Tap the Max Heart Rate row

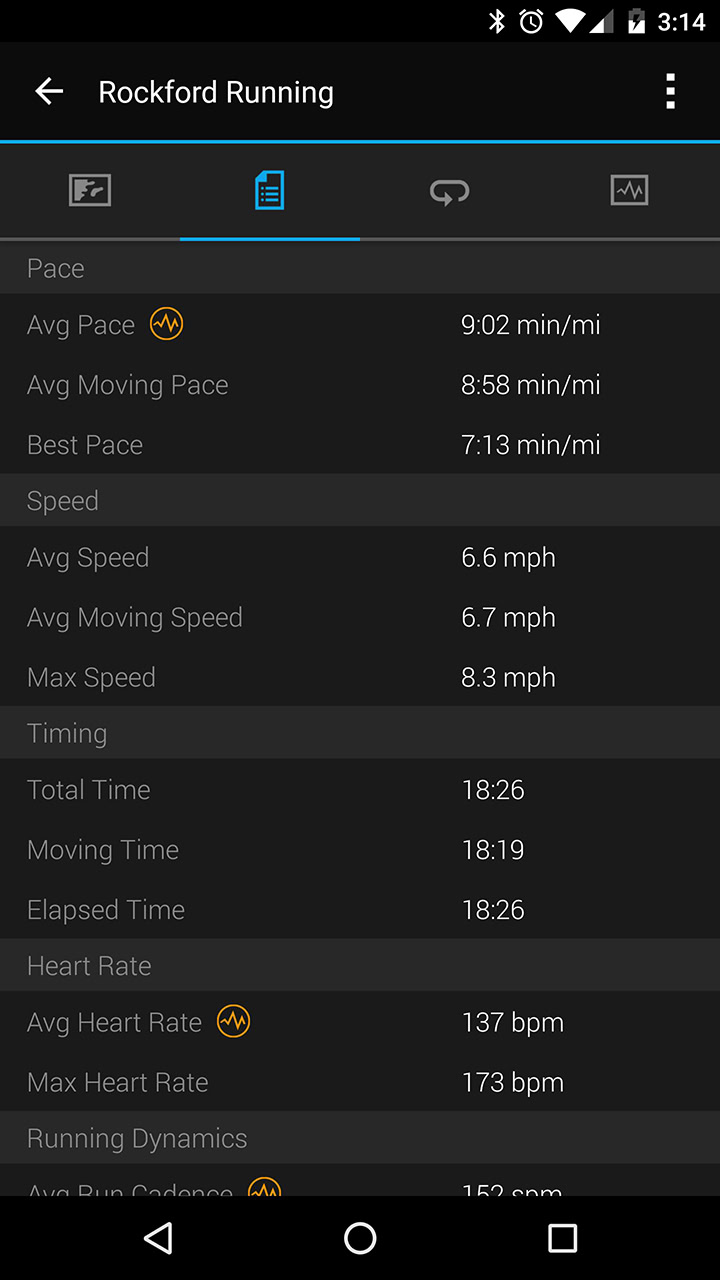tap(360, 1082)
